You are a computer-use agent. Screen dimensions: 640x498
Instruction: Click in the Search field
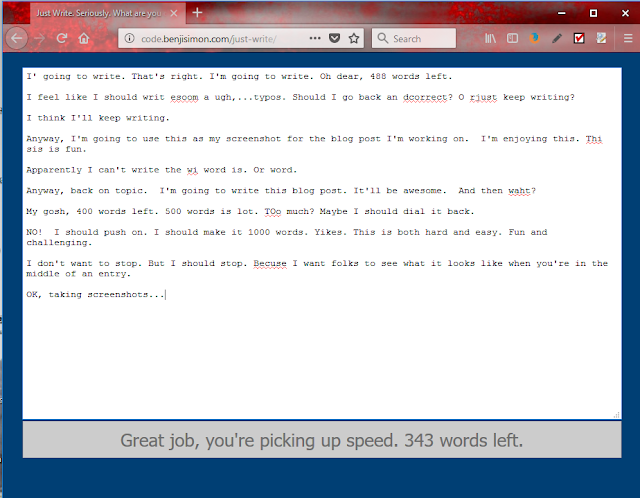(x=414, y=38)
